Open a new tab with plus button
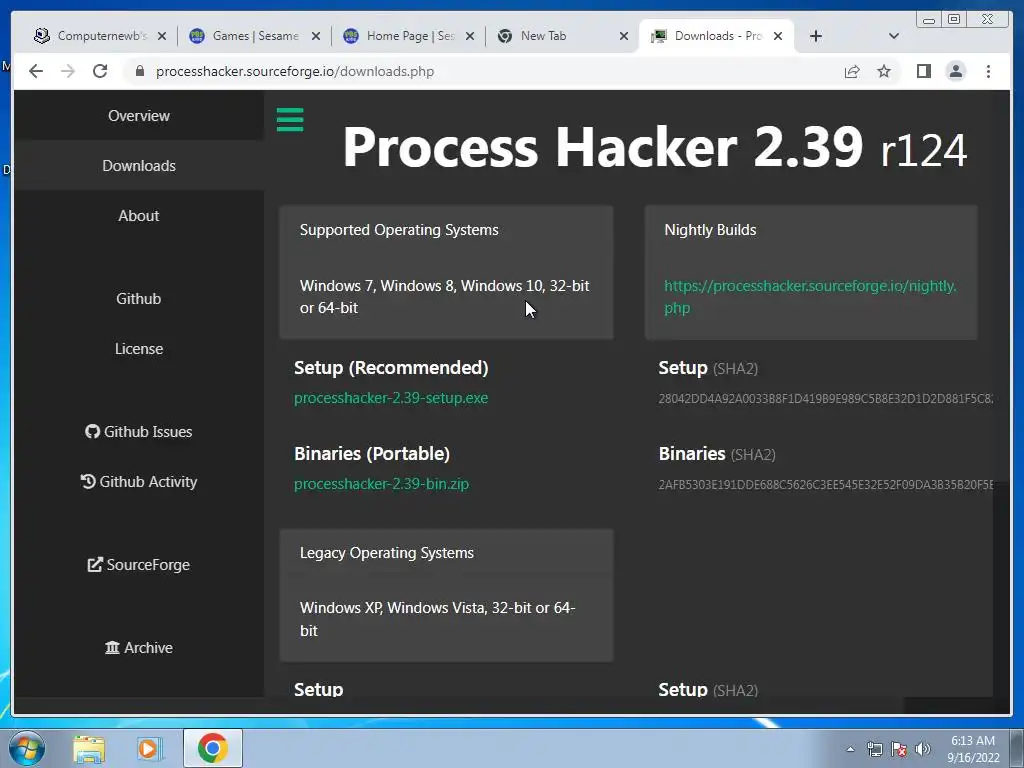This screenshot has height=768, width=1024. (x=816, y=36)
